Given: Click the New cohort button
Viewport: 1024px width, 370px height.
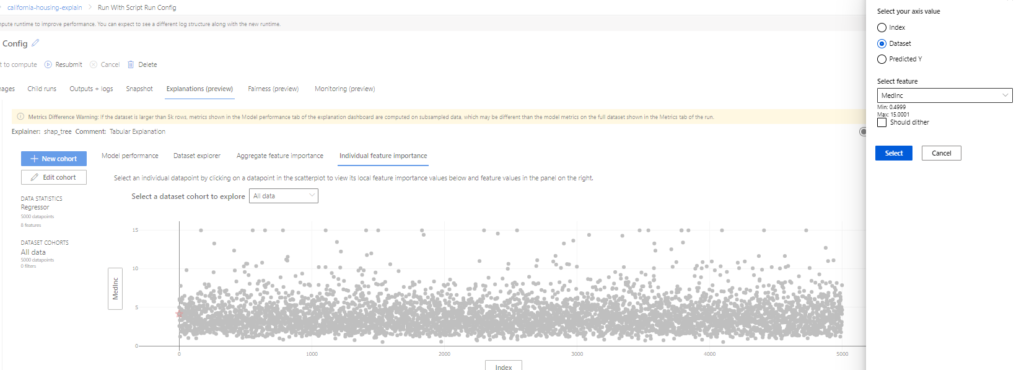Looking at the screenshot, I should tap(54, 159).
